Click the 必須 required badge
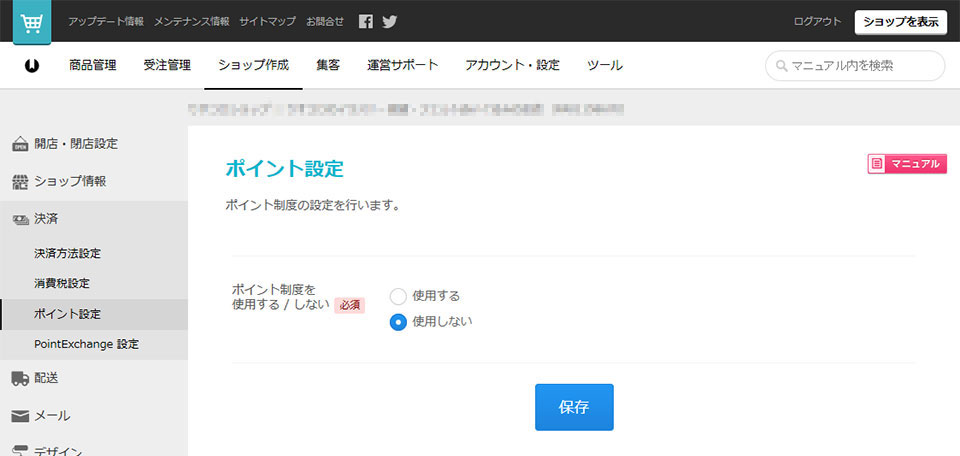This screenshot has width=960, height=456. point(350,305)
